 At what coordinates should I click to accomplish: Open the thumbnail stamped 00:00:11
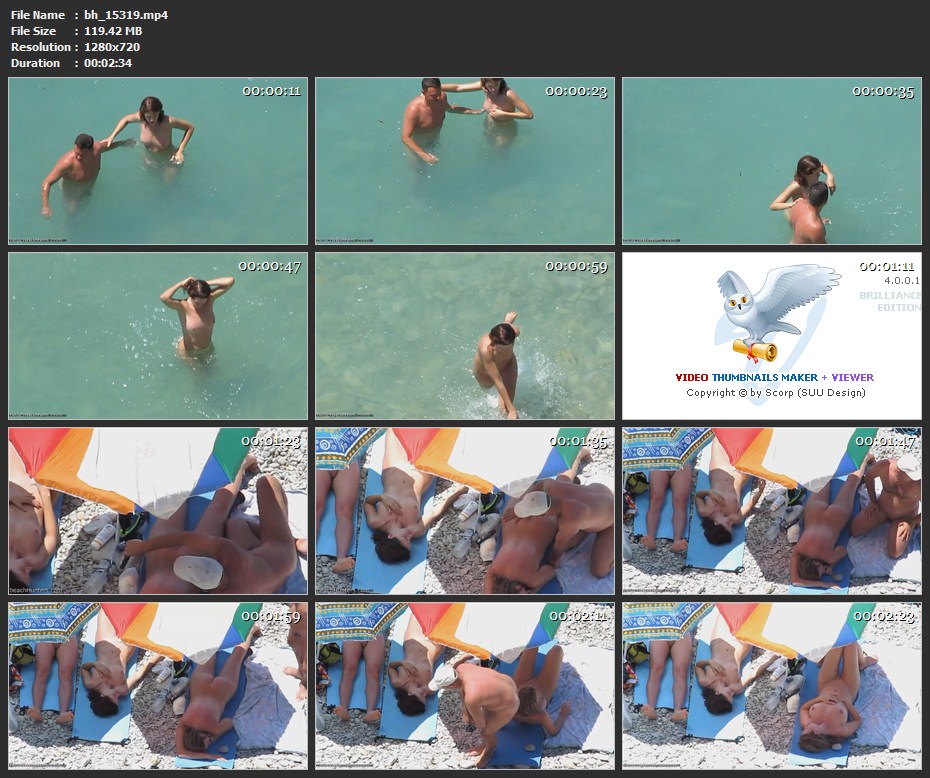point(158,161)
